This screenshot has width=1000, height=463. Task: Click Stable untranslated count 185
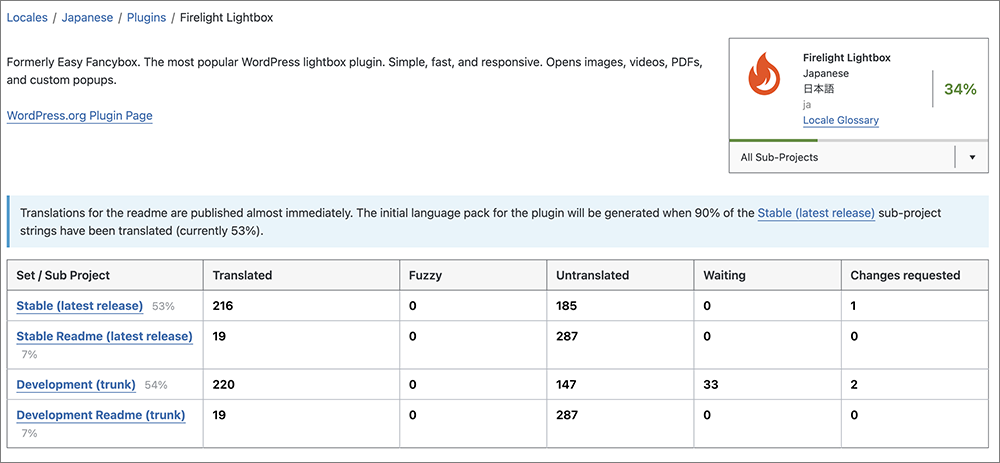[x=566, y=305]
